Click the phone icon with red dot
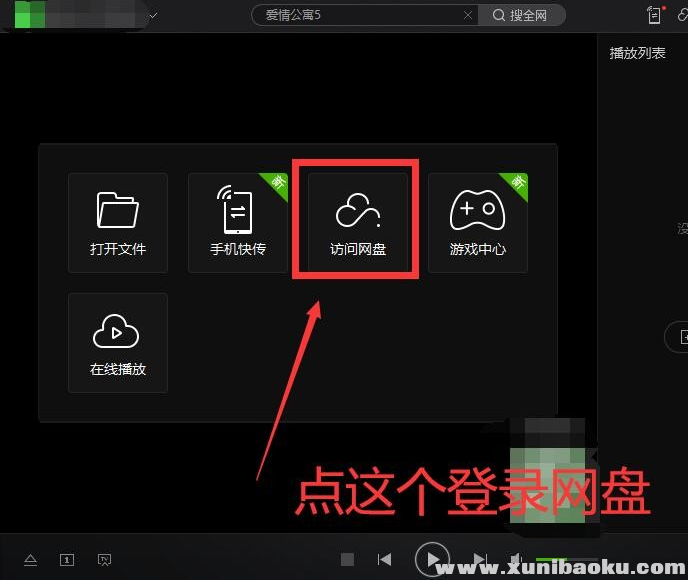 (655, 15)
